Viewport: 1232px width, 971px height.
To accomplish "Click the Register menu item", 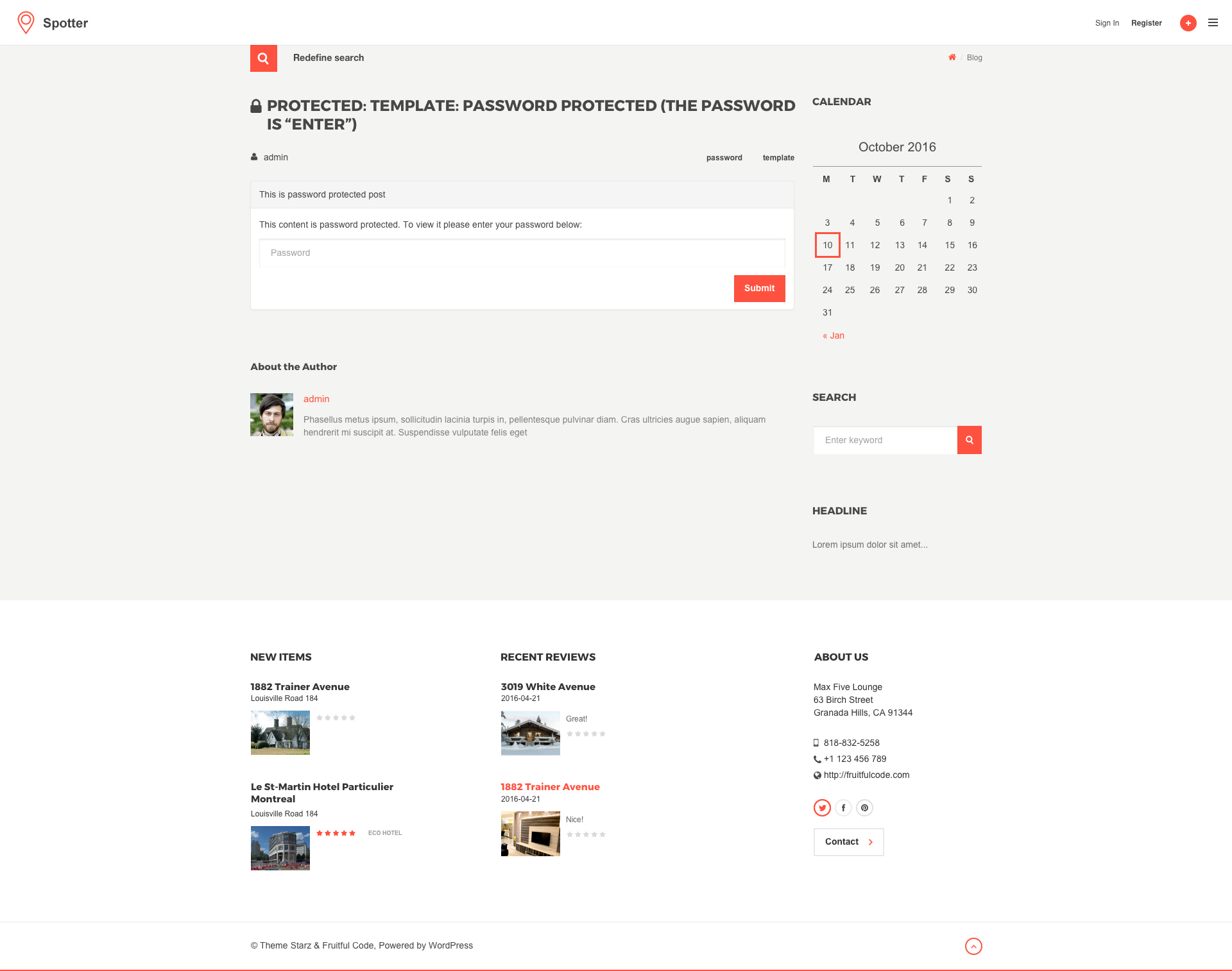I will point(1146,23).
